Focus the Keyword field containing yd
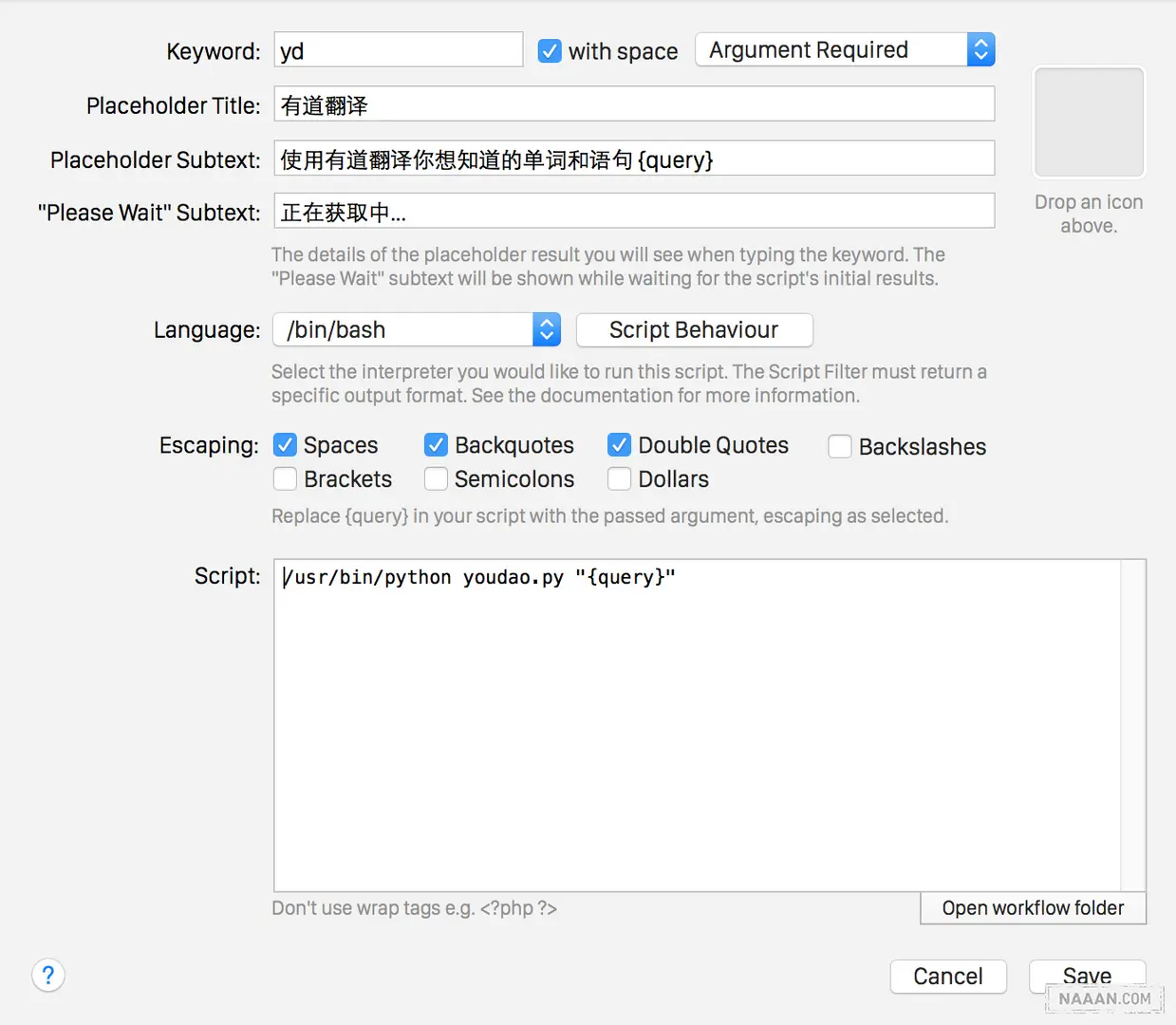1176x1025 pixels. coord(399,50)
